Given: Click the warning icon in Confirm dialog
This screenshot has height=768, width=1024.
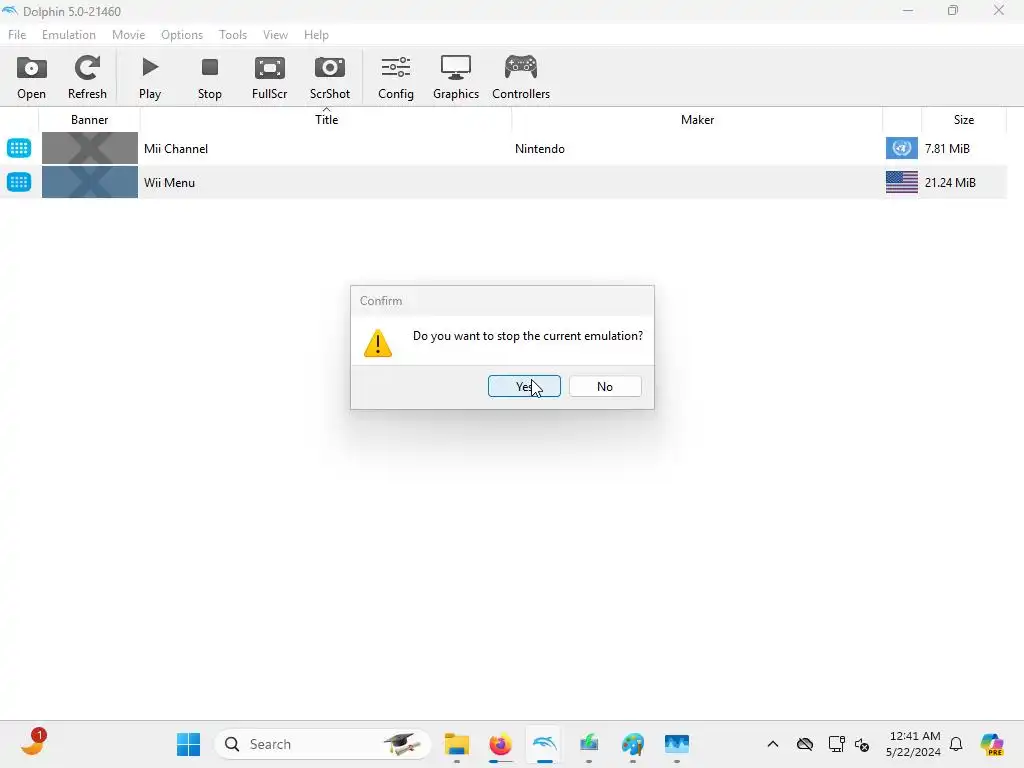Looking at the screenshot, I should [x=377, y=344].
